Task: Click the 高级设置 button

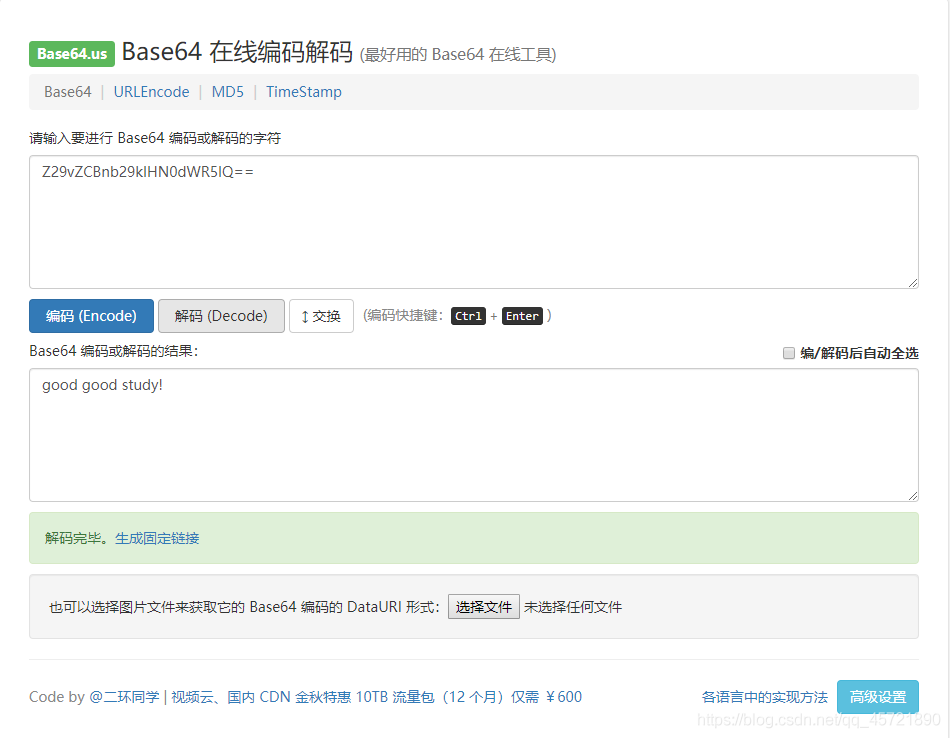Action: [878, 697]
